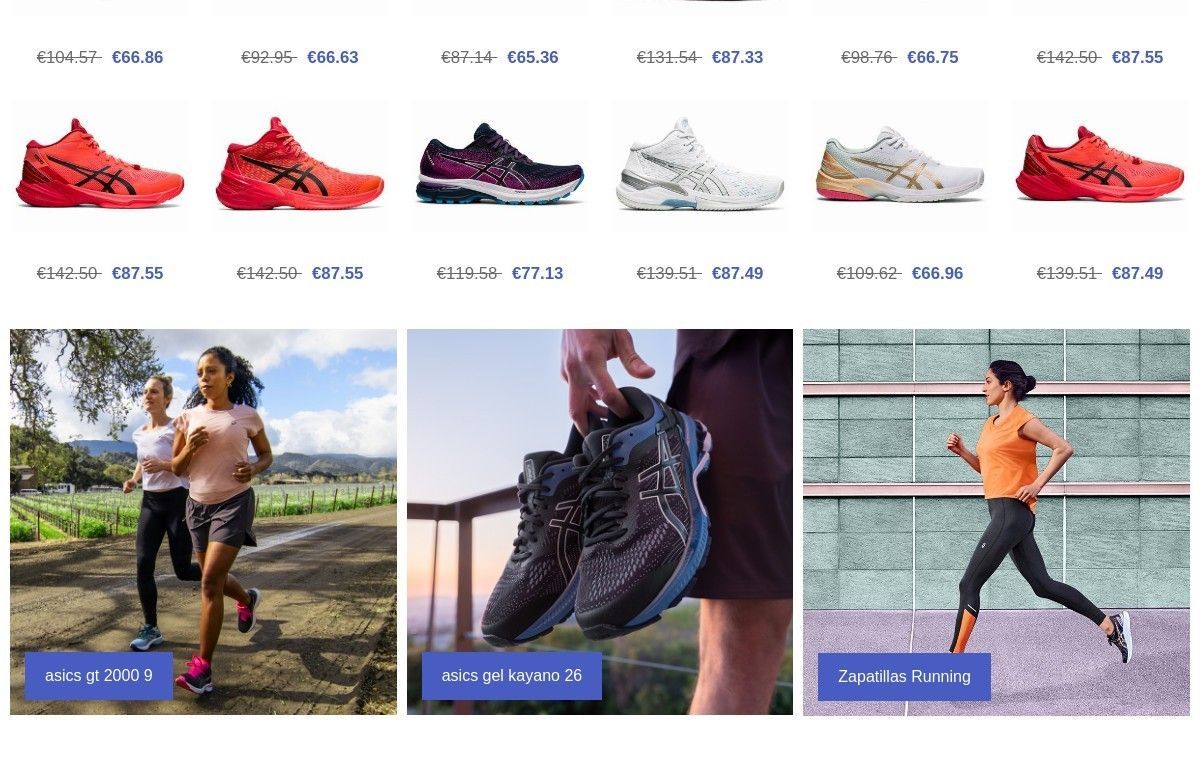Open the woman in orange top running image
The width and height of the screenshot is (1200, 768).
pos(996,522)
